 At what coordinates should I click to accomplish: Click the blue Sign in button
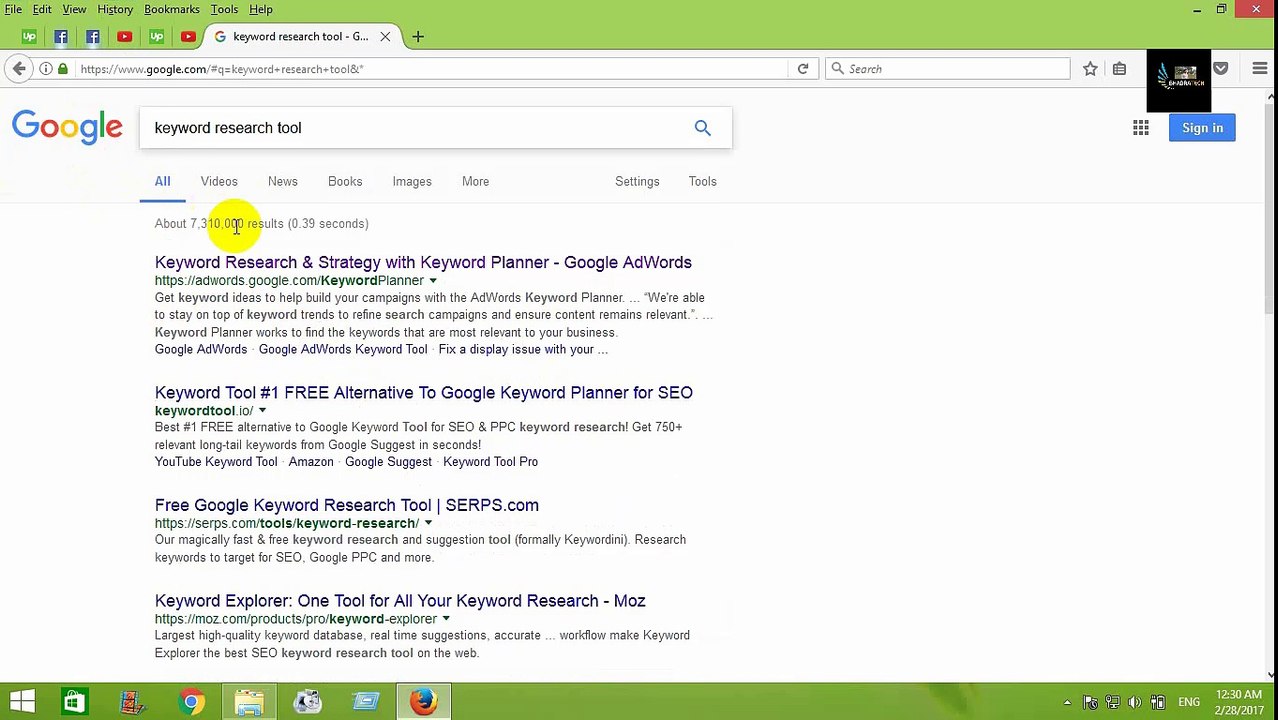pyautogui.click(x=1202, y=128)
